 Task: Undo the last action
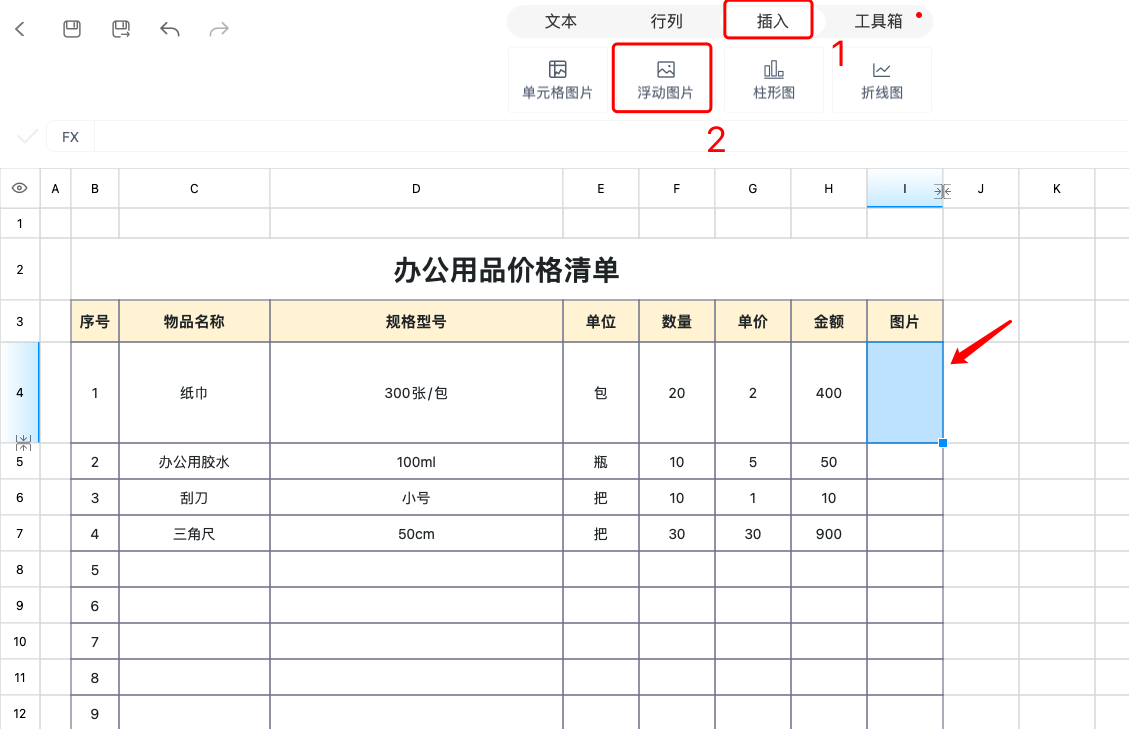170,29
